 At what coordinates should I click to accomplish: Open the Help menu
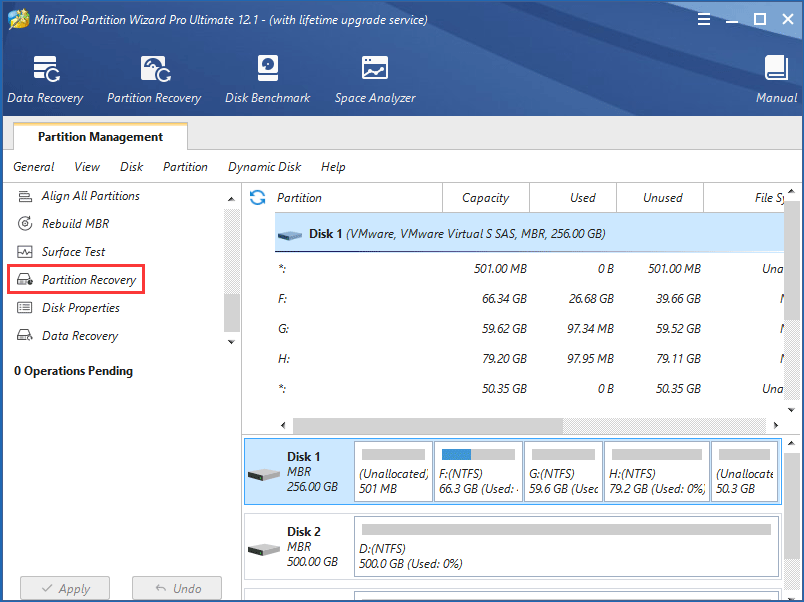click(333, 167)
